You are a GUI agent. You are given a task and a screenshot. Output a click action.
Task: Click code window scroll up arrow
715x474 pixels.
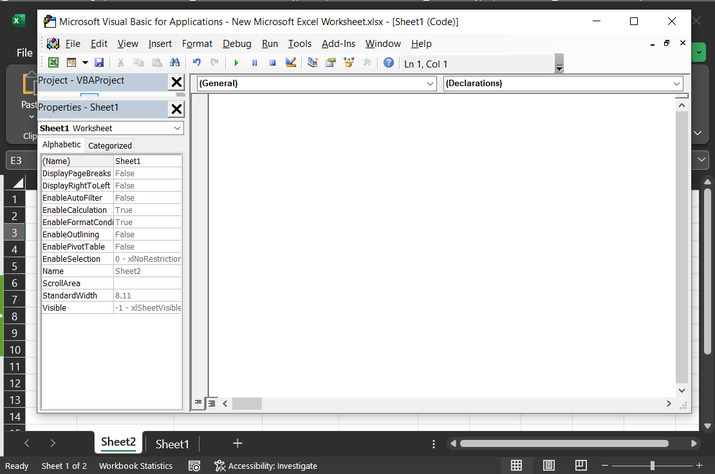click(682, 105)
